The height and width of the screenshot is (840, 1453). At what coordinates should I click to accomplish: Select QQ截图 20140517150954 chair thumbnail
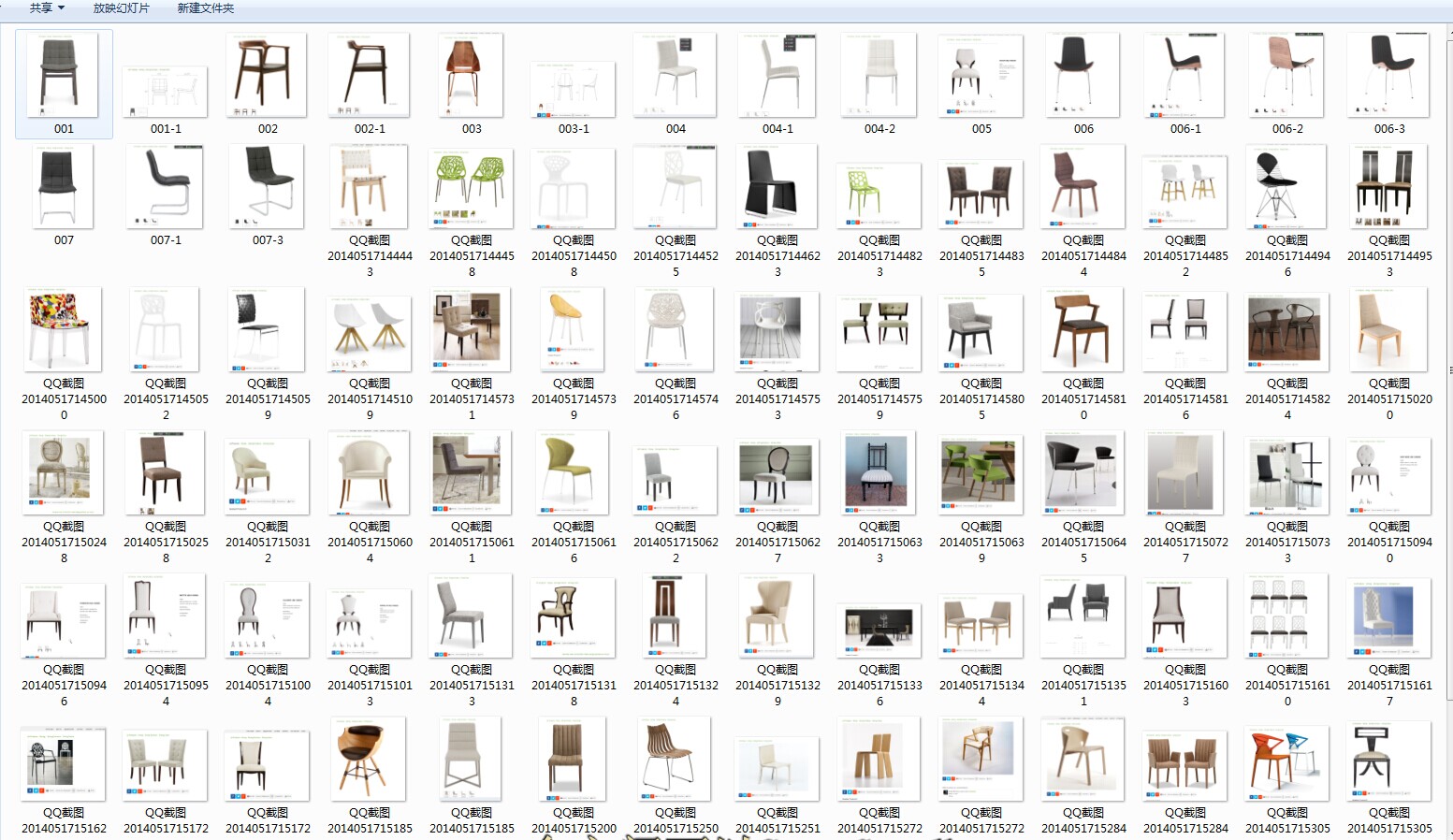click(x=166, y=616)
